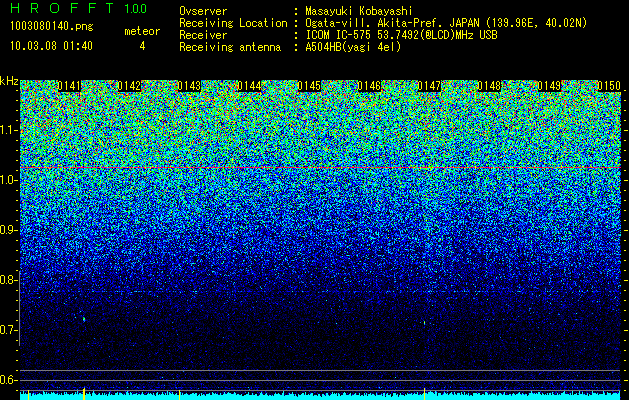This screenshot has width=629, height=400.
Task: Click the ICOM IC-575 receiver text
Action: tap(401, 35)
